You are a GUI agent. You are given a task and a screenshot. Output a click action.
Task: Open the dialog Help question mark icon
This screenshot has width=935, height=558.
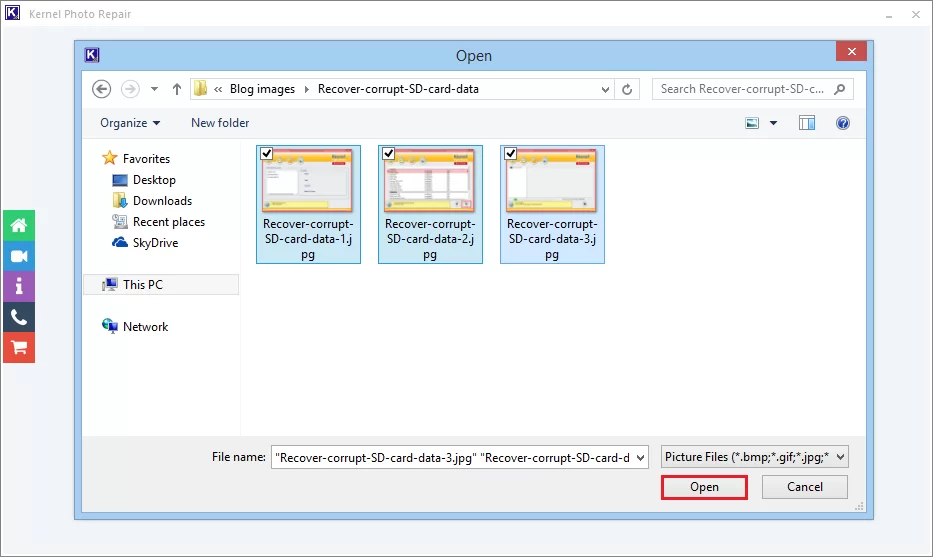point(842,123)
